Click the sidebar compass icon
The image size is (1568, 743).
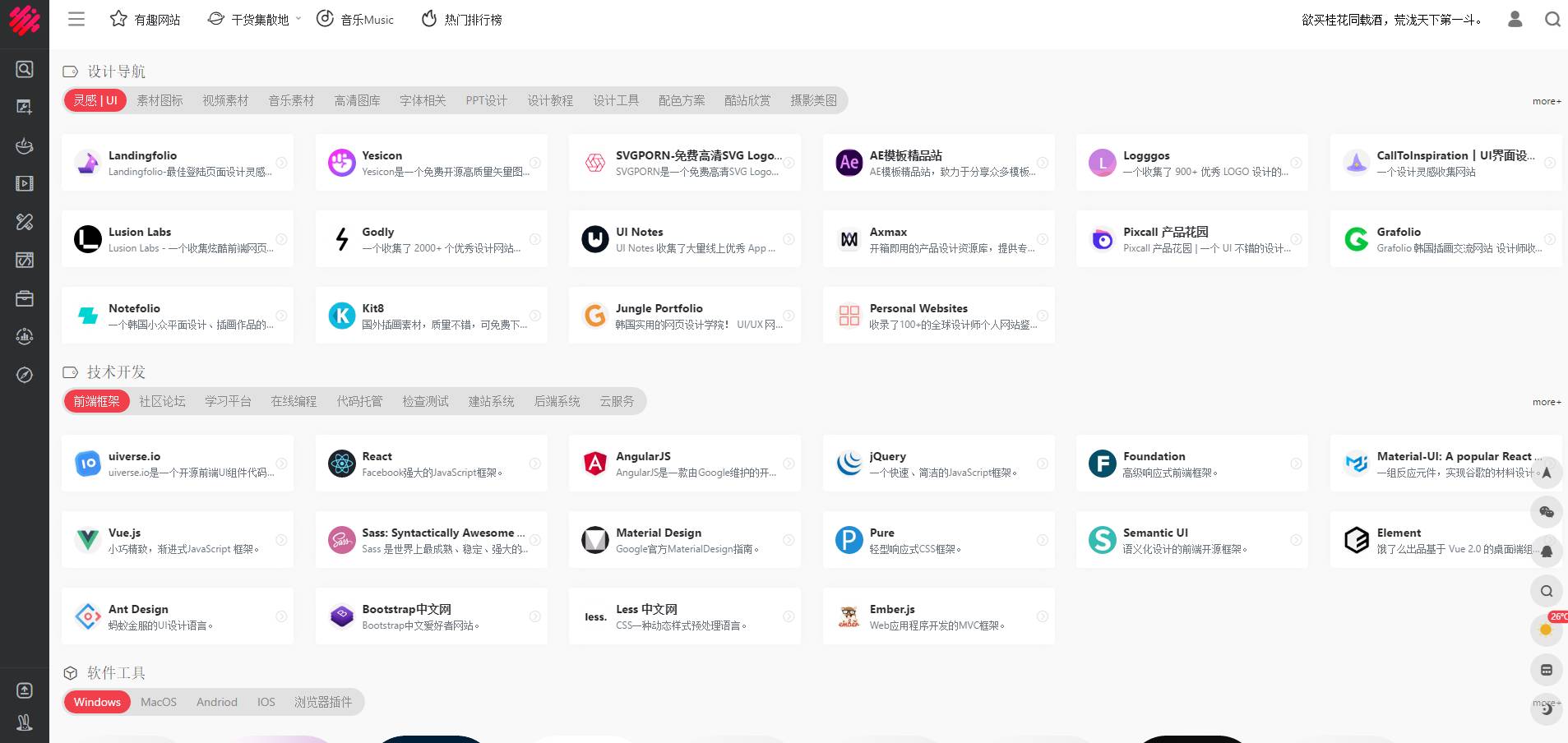point(25,375)
